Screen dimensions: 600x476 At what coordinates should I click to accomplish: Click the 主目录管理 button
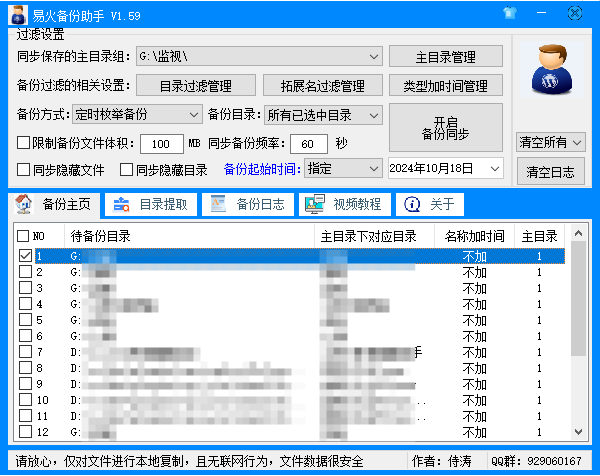(x=446, y=57)
